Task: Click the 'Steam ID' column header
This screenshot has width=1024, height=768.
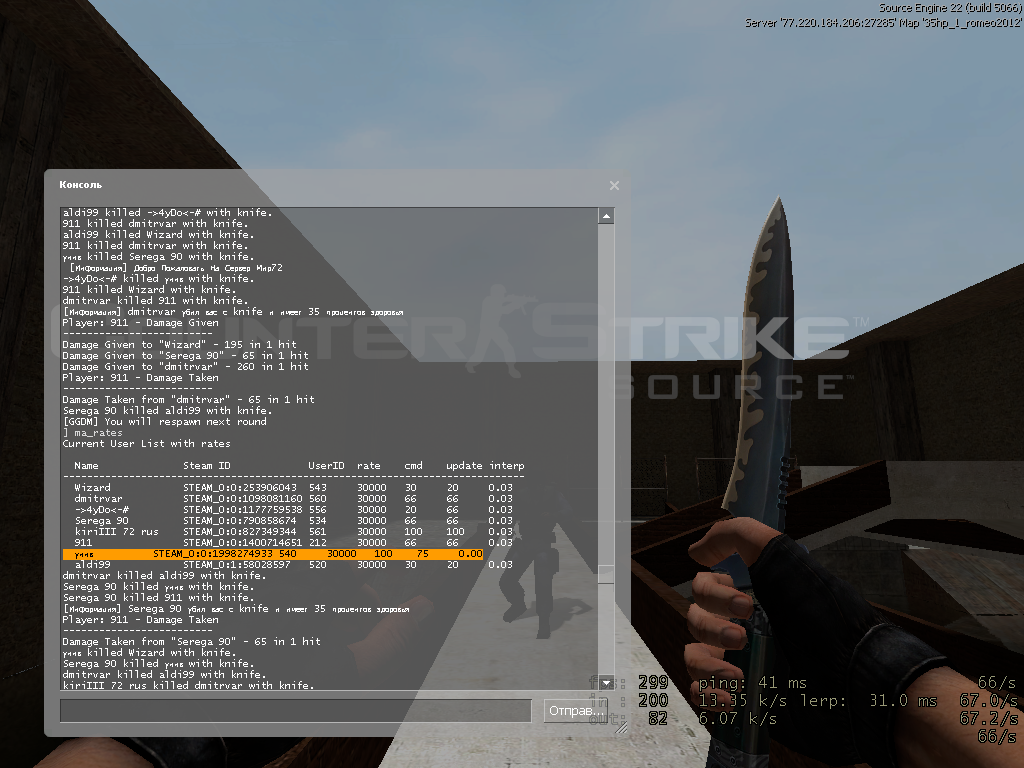Action: 207,466
